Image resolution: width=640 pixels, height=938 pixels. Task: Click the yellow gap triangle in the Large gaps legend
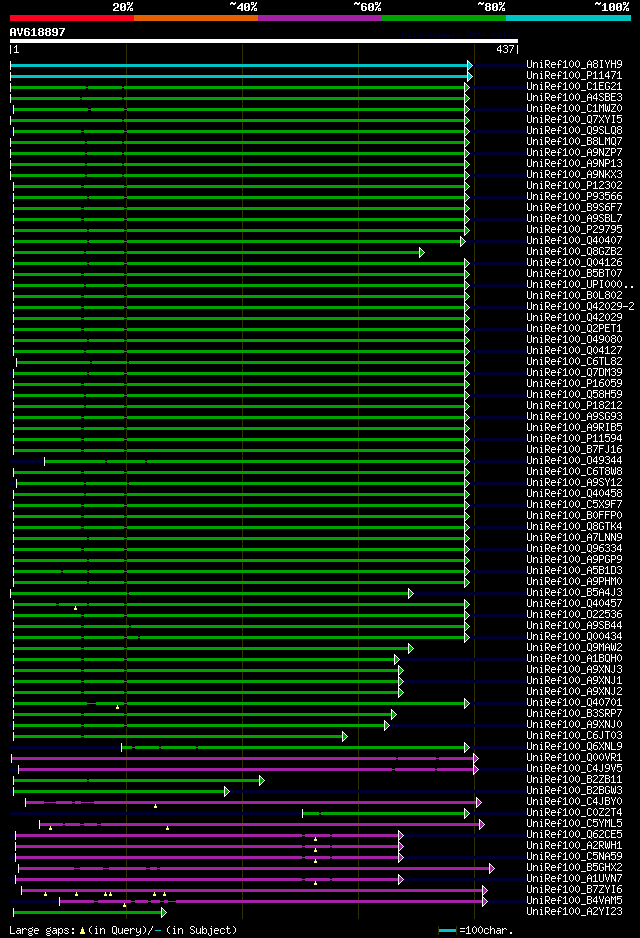pyautogui.click(x=82, y=931)
